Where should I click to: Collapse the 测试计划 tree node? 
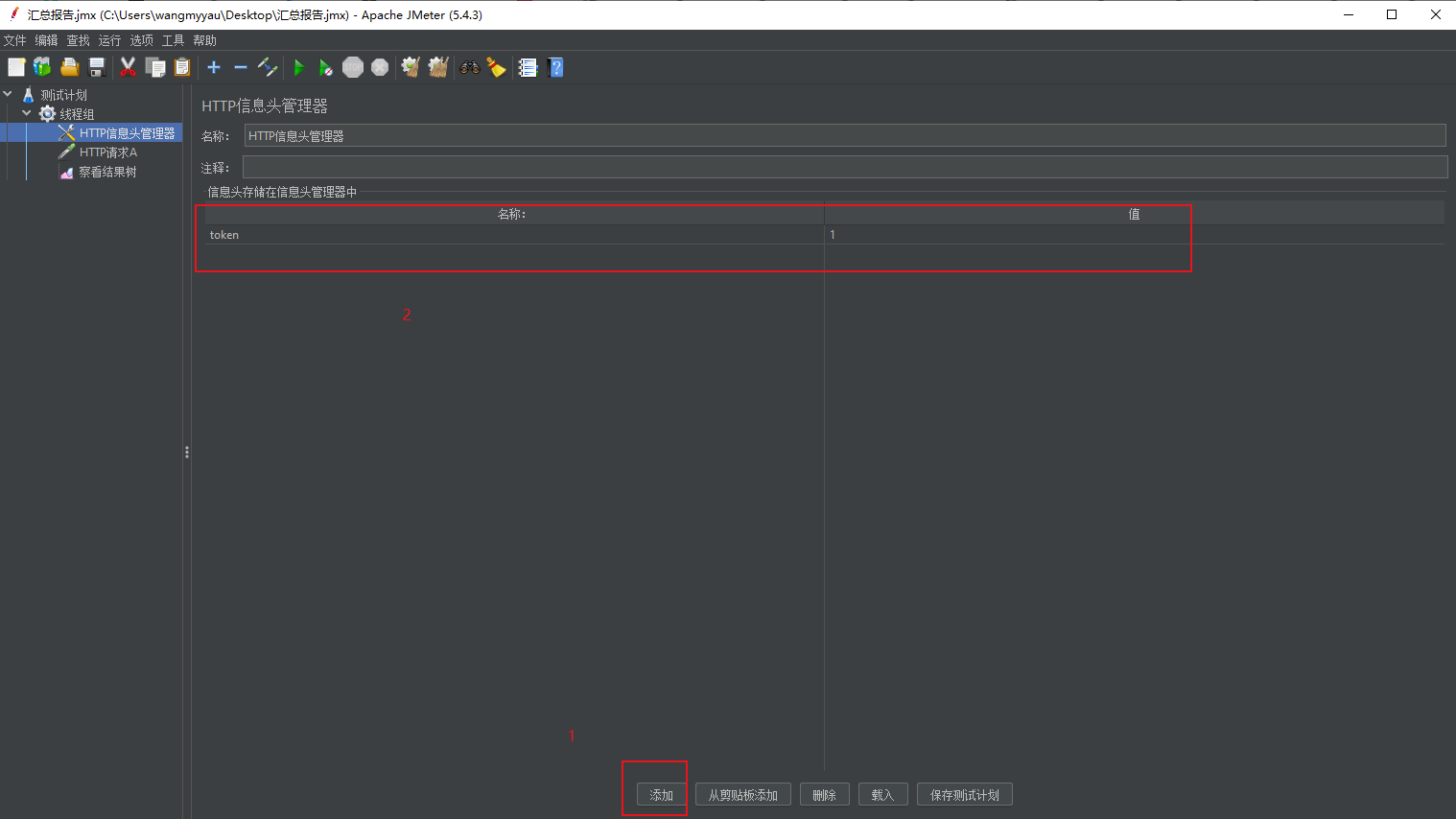pyautogui.click(x=8, y=94)
